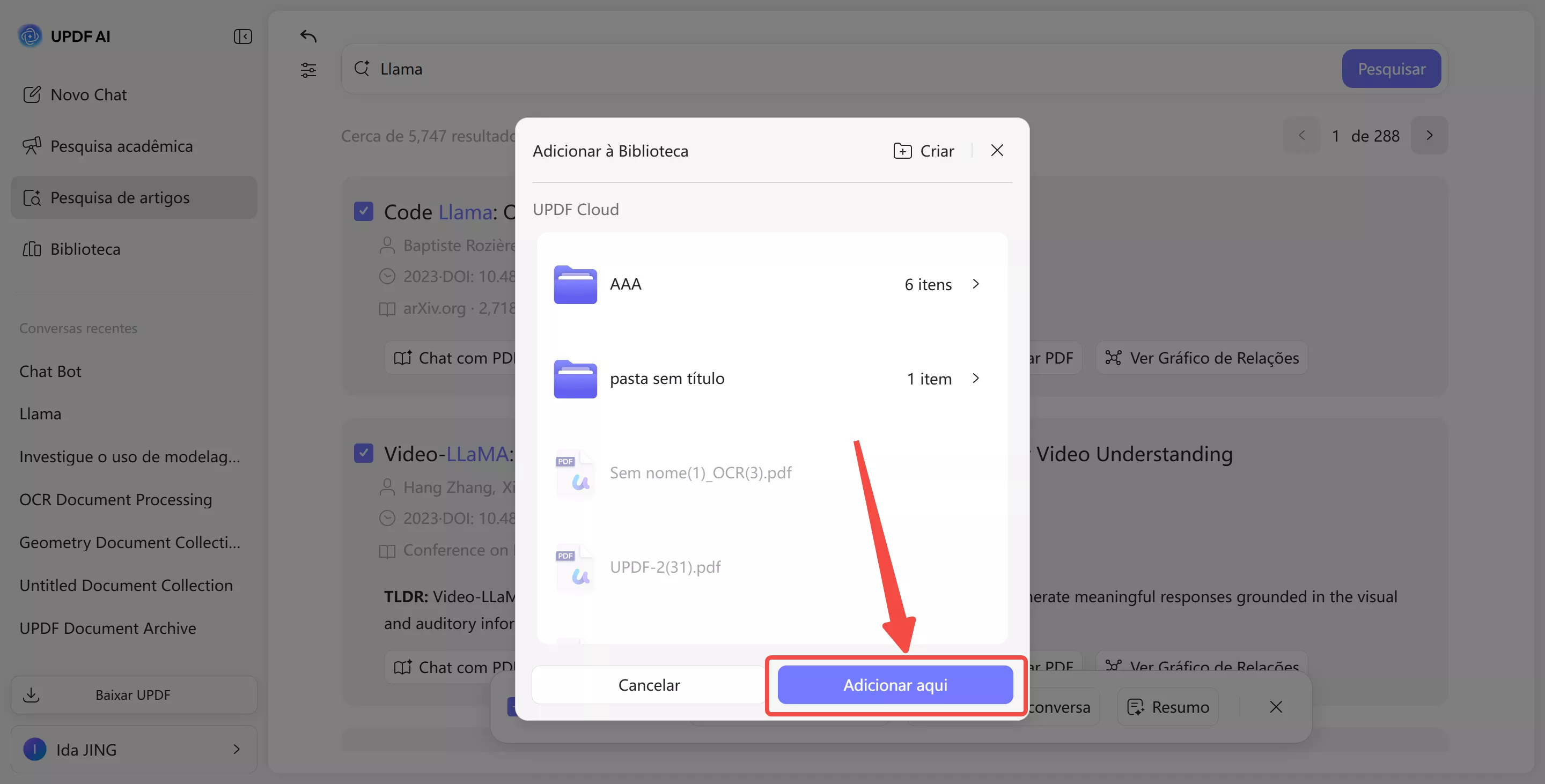The height and width of the screenshot is (784, 1545).
Task: Click the back arrow icon
Action: (308, 36)
